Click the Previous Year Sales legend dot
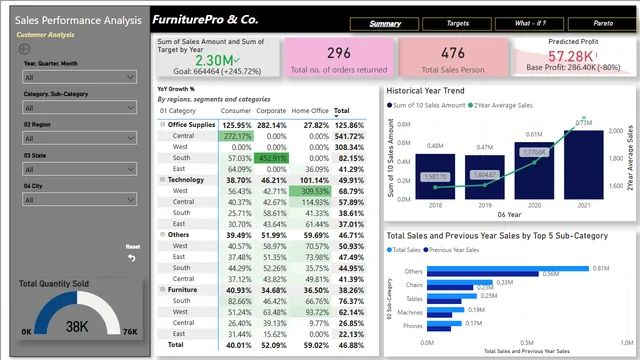This screenshot has height=360, width=640. pyautogui.click(x=426, y=250)
